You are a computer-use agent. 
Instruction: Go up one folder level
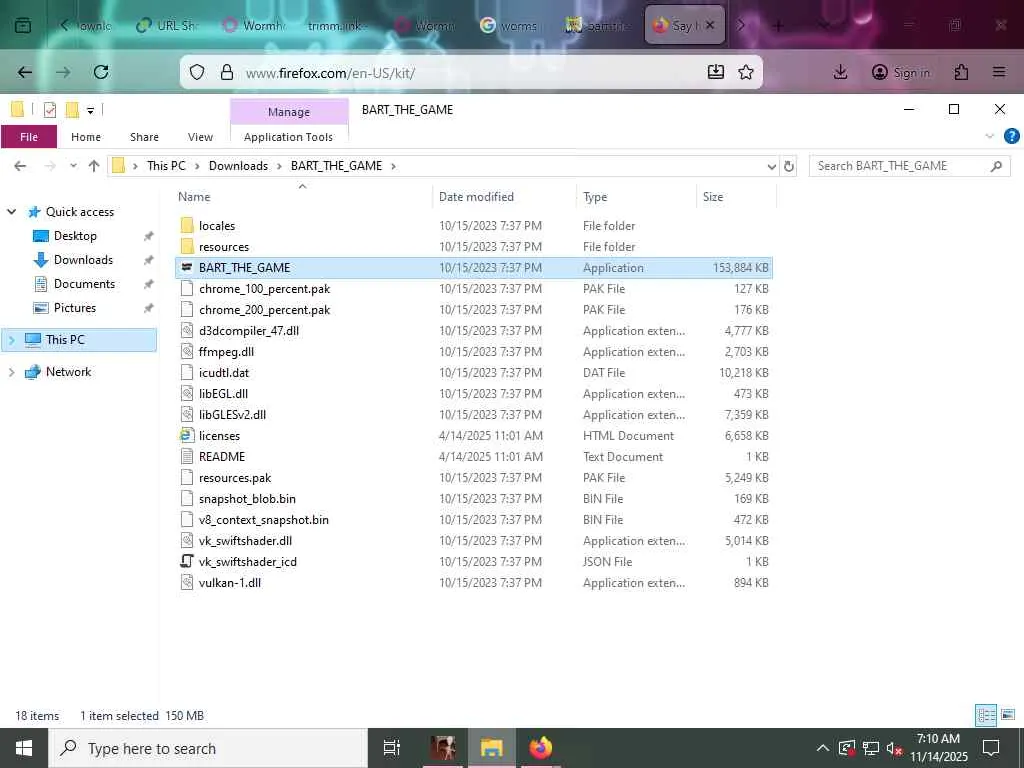tap(94, 166)
